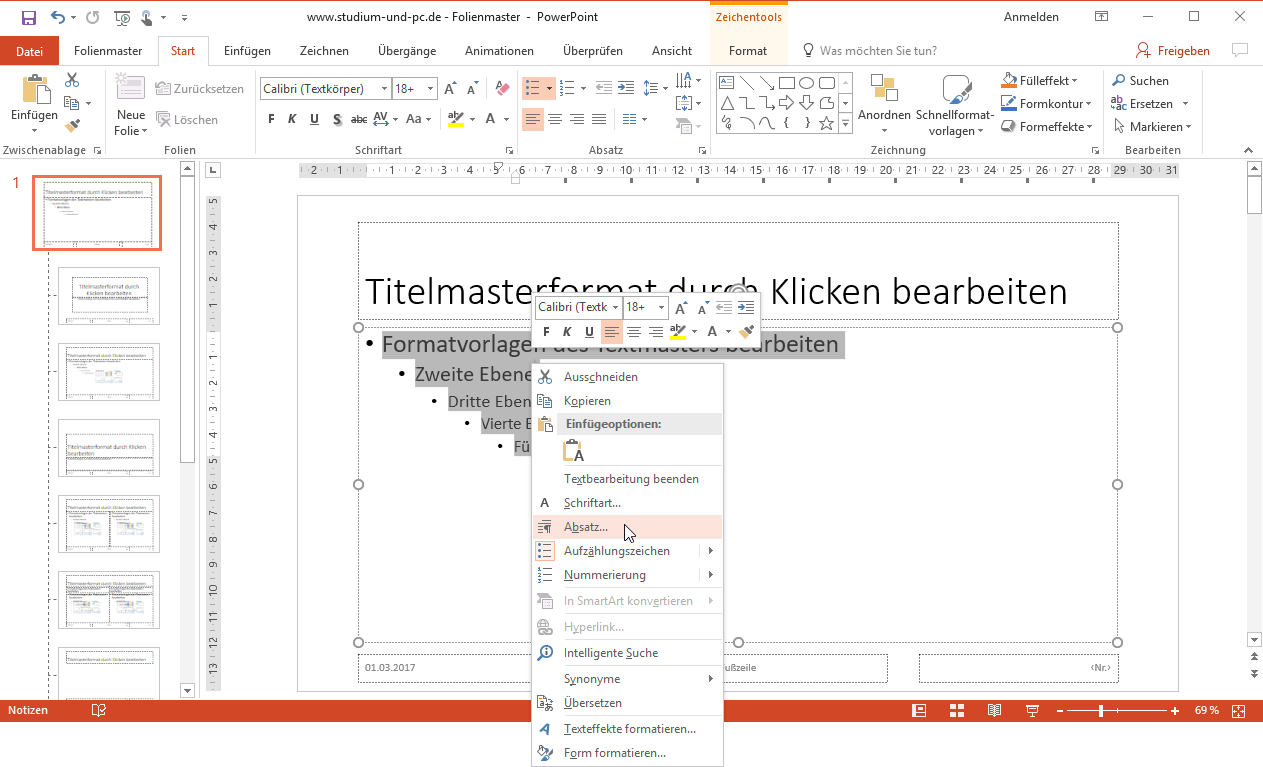Justify text in ribbon Absatz group
Viewport: 1263px width, 767px height.
(599, 119)
